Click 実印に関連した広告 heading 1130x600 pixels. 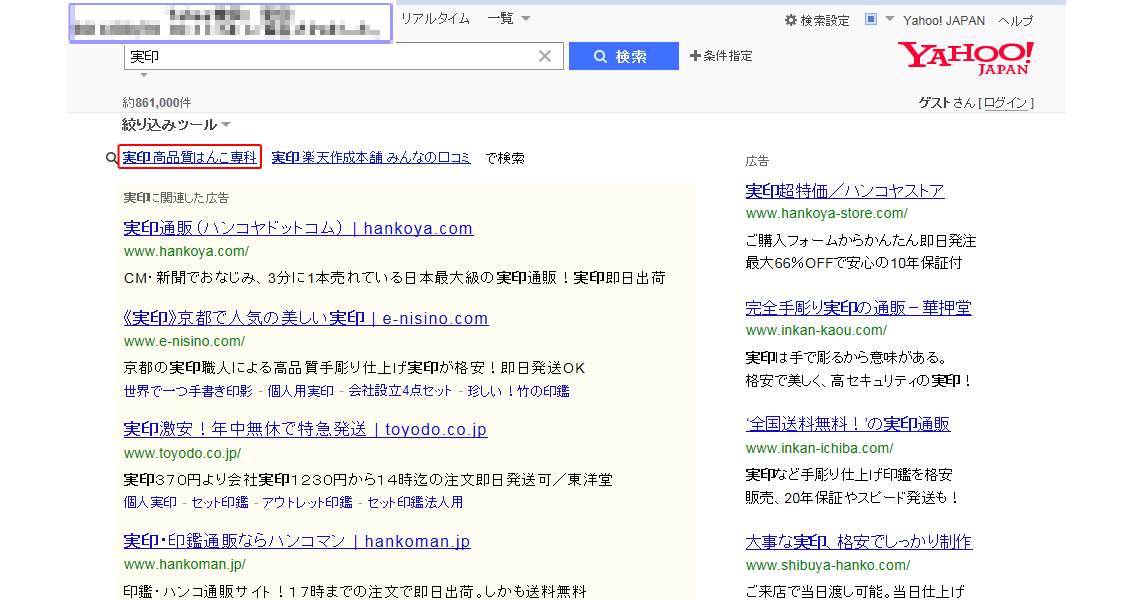click(176, 197)
